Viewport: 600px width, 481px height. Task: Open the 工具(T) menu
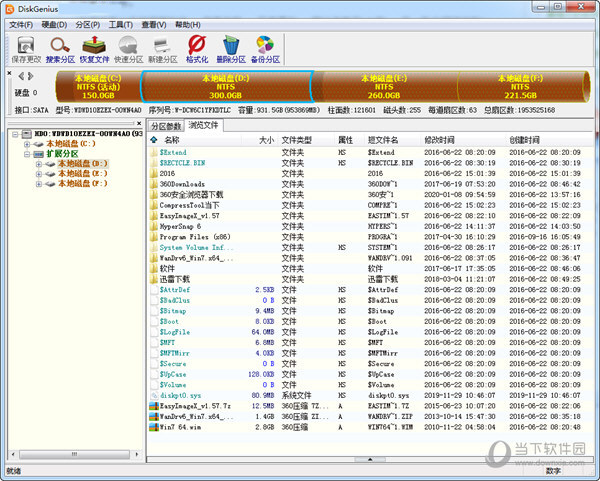pyautogui.click(x=121, y=25)
